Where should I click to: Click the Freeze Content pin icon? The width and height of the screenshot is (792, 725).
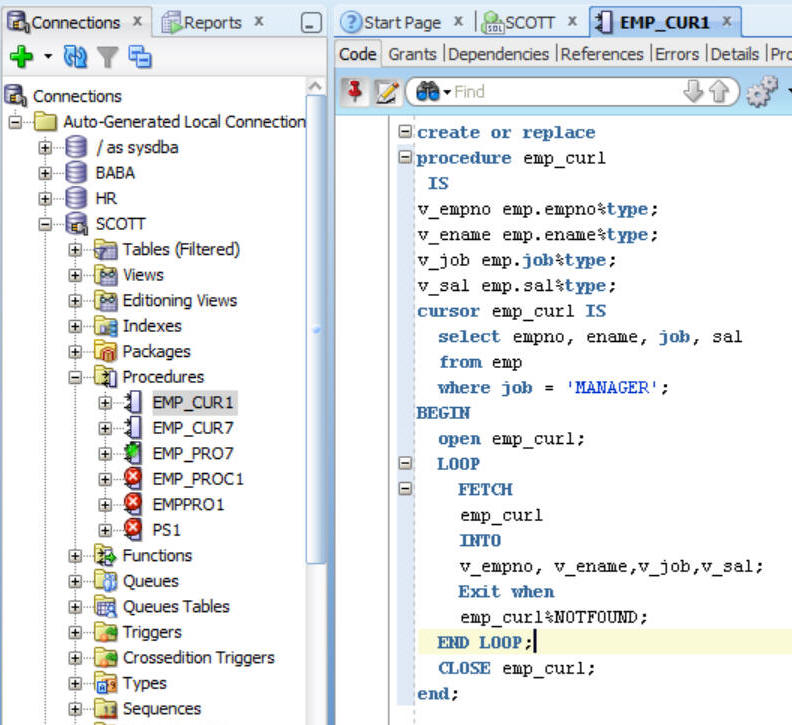[355, 92]
